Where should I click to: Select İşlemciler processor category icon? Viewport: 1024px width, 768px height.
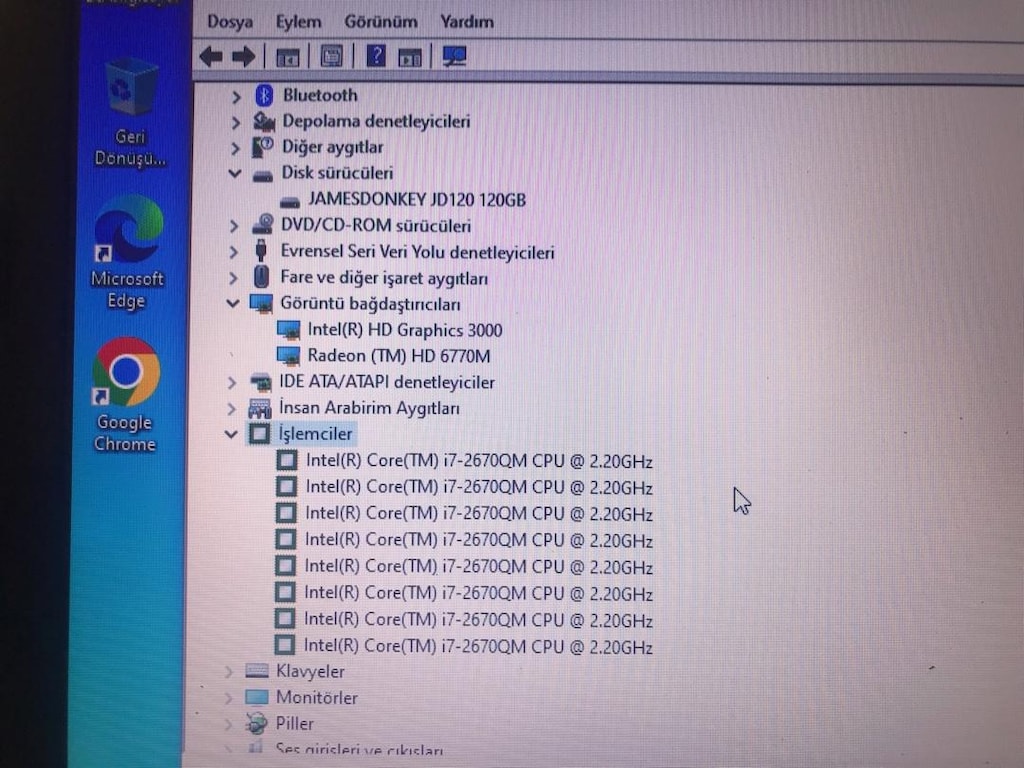259,434
